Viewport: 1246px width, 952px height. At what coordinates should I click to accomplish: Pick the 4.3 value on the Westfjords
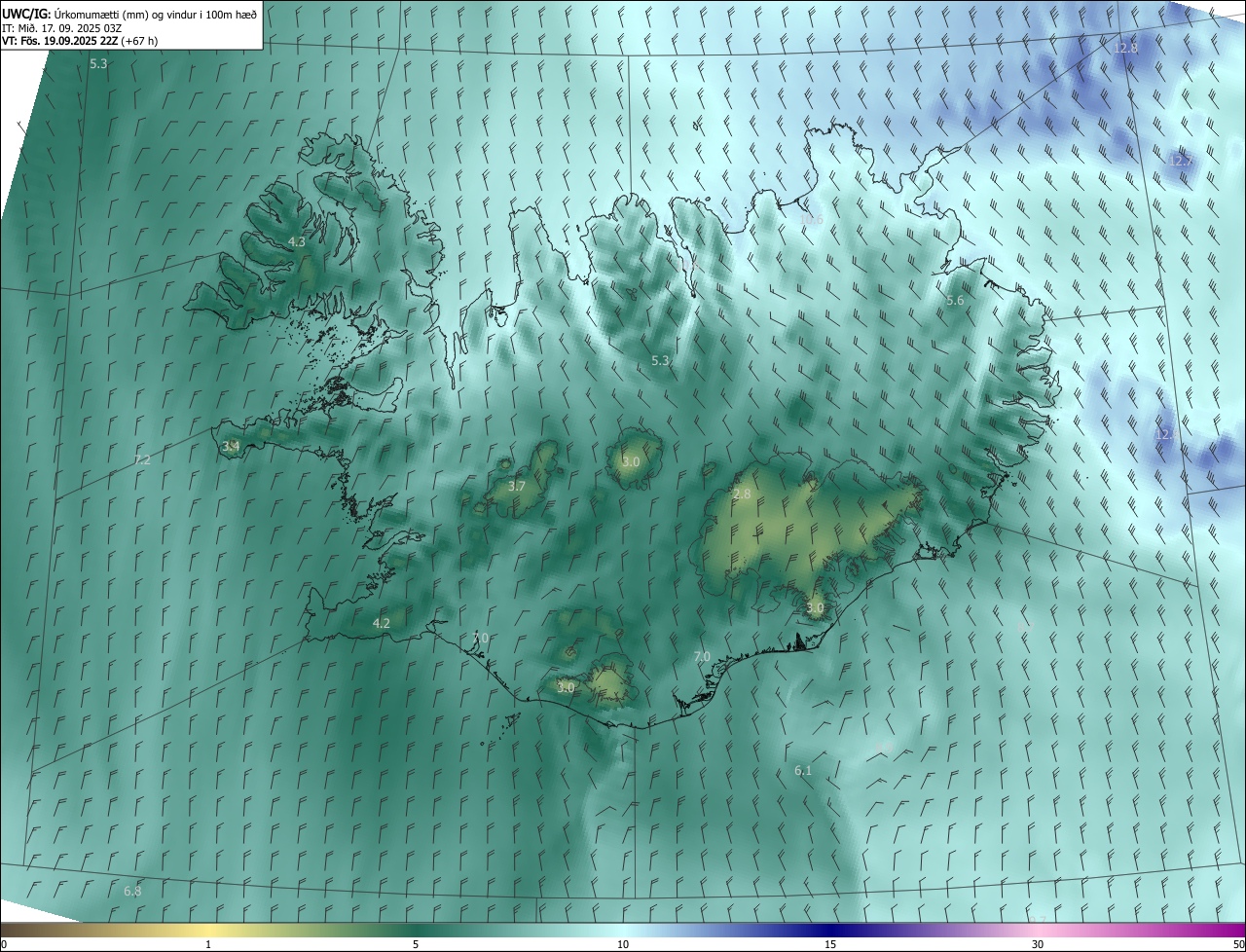(x=297, y=241)
